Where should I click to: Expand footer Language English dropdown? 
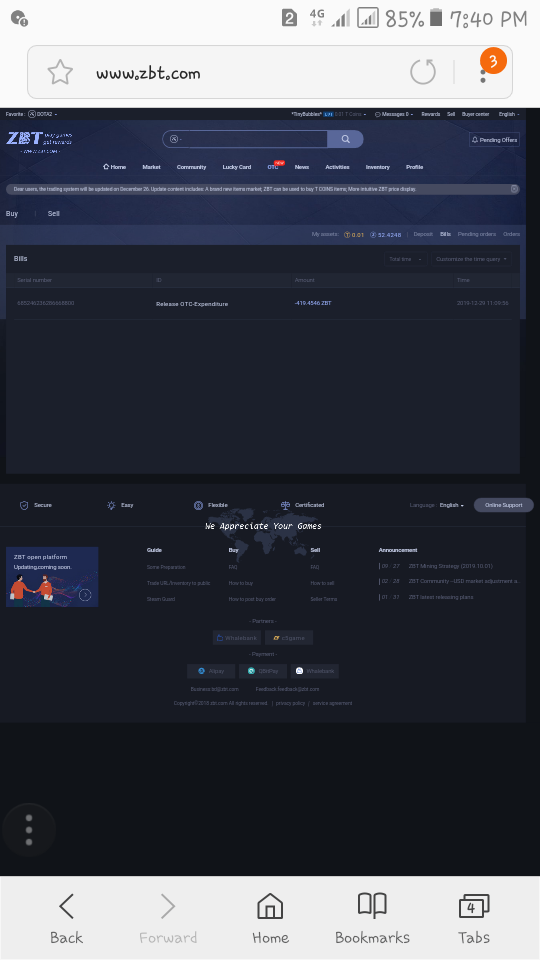(x=452, y=505)
